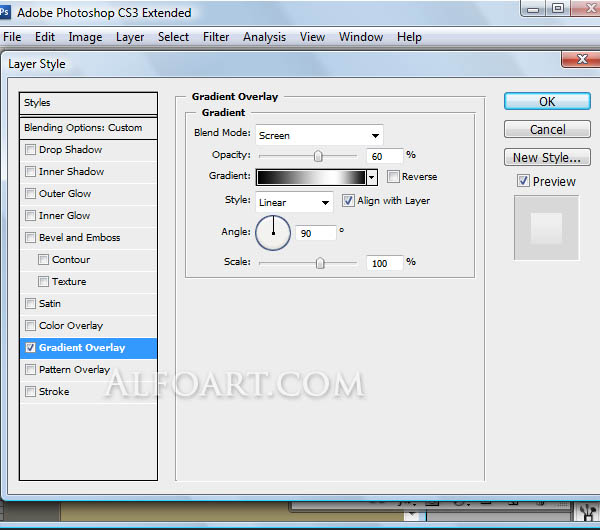Click the Cancel button

tap(547, 129)
